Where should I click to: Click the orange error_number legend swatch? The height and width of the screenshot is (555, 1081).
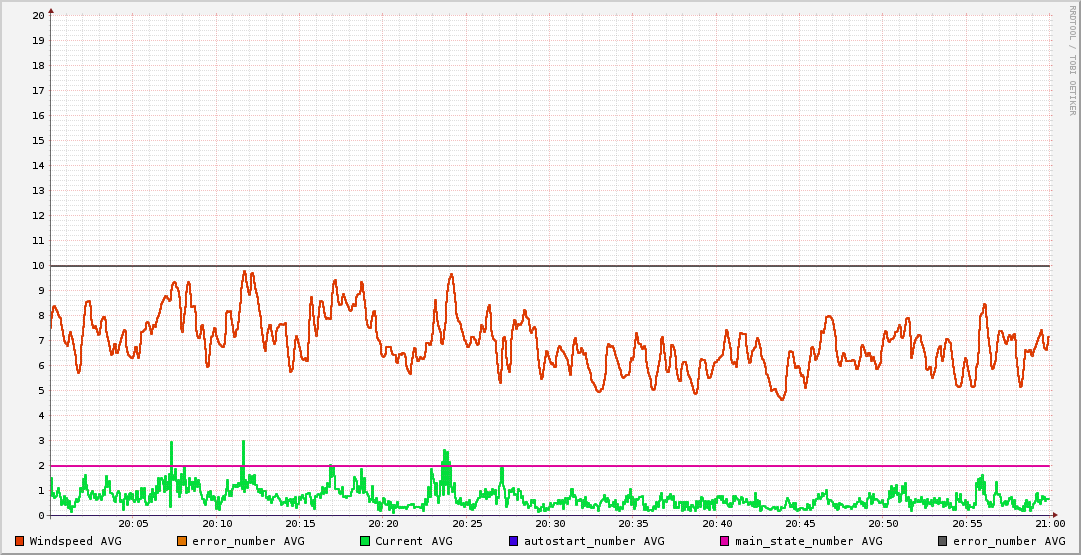(181, 541)
